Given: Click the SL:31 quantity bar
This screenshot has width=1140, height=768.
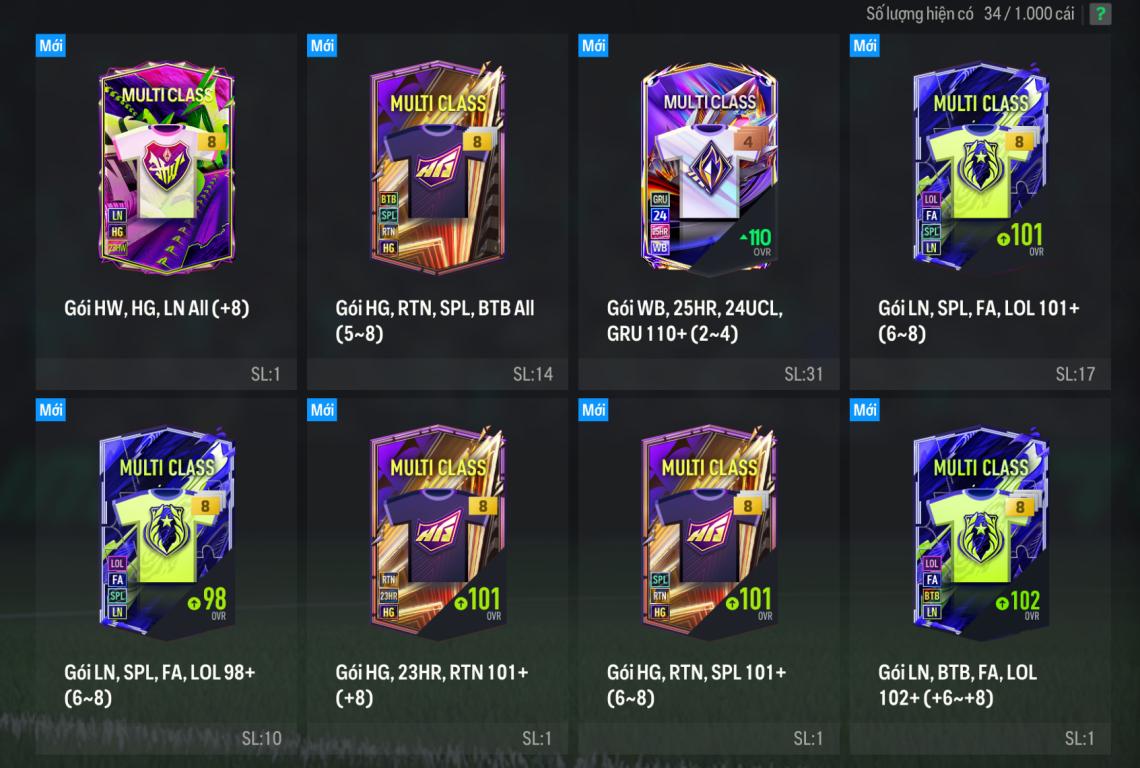Looking at the screenshot, I should (709, 374).
